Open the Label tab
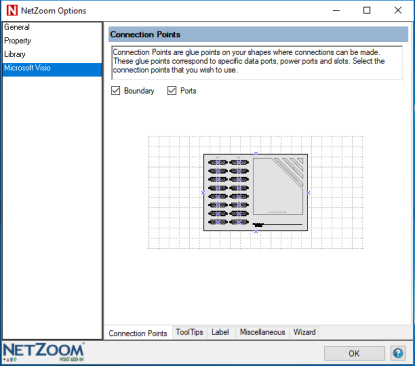415x366 pixels. [220, 332]
